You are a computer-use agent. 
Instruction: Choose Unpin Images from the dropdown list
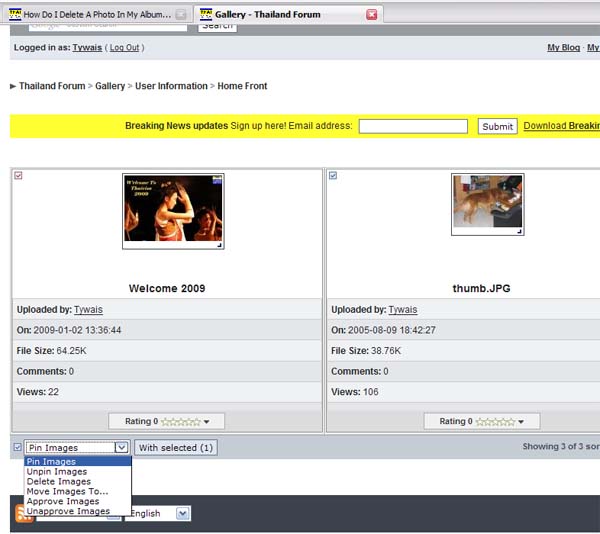point(78,471)
